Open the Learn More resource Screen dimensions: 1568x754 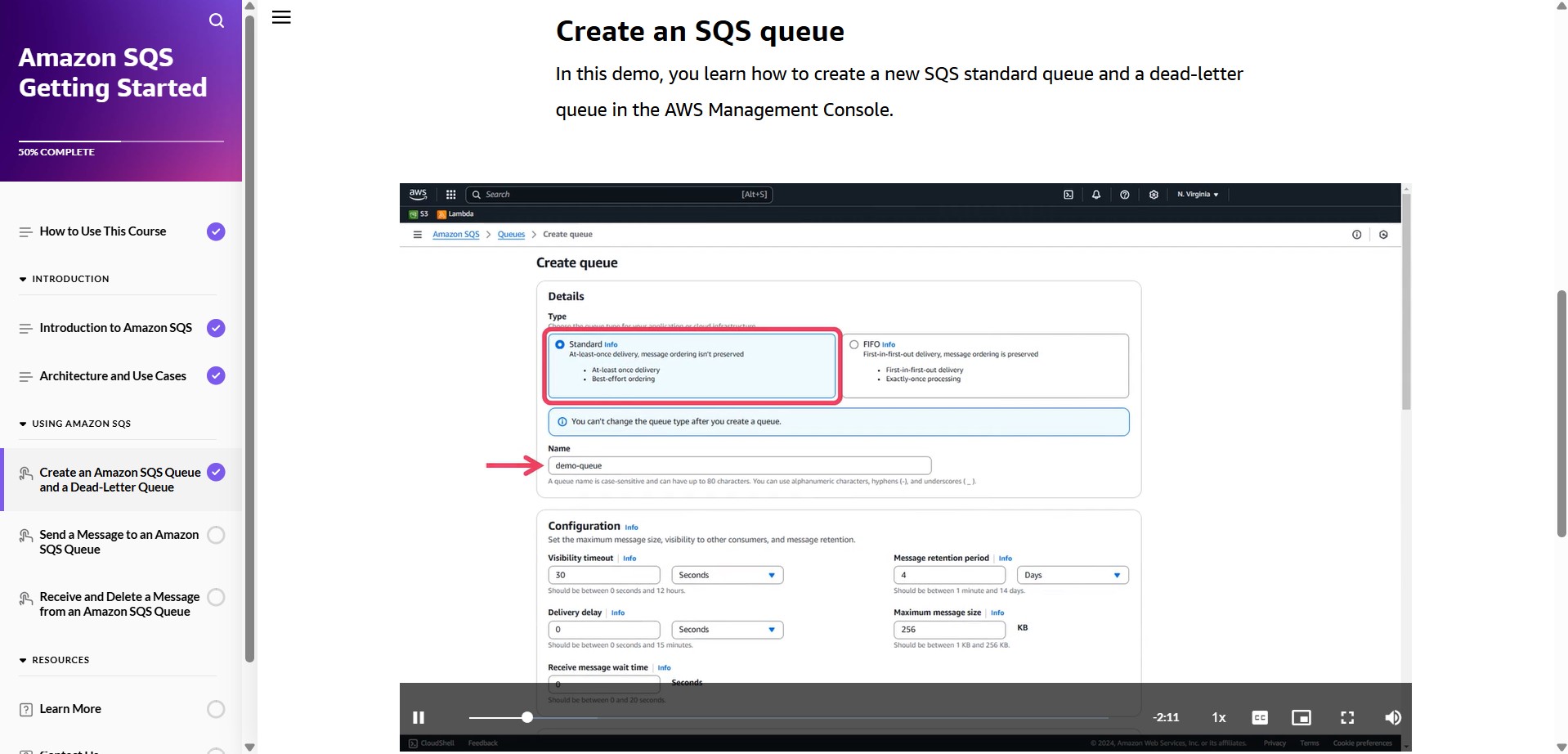click(70, 709)
